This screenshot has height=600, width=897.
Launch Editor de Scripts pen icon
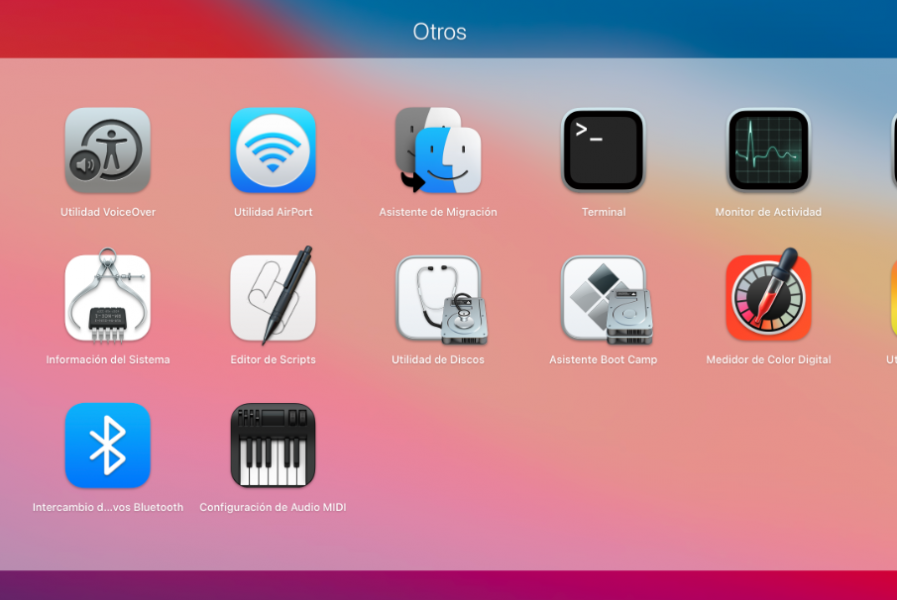click(273, 296)
